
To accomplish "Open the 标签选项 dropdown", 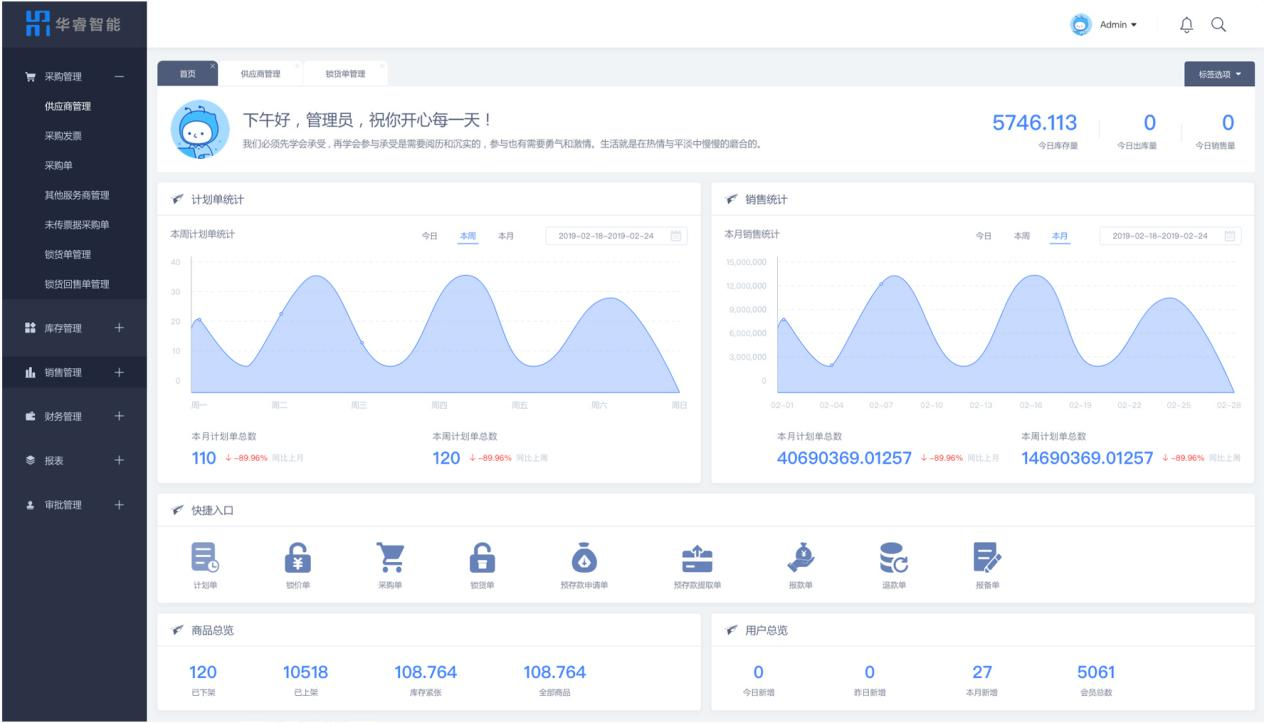I will [x=1218, y=74].
